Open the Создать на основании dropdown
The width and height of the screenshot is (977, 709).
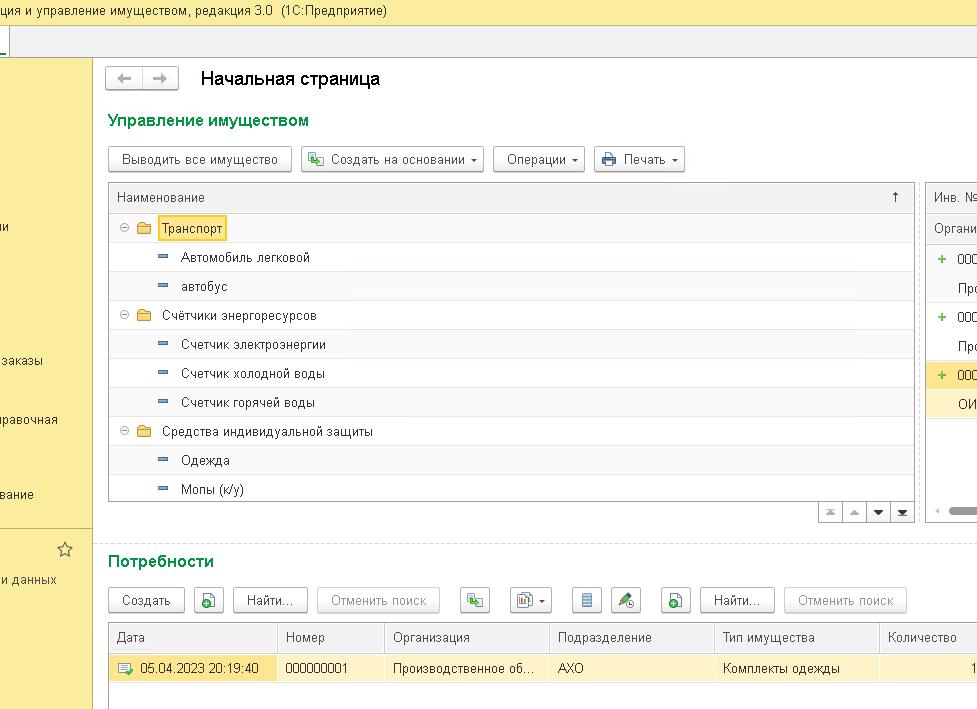pos(393,159)
